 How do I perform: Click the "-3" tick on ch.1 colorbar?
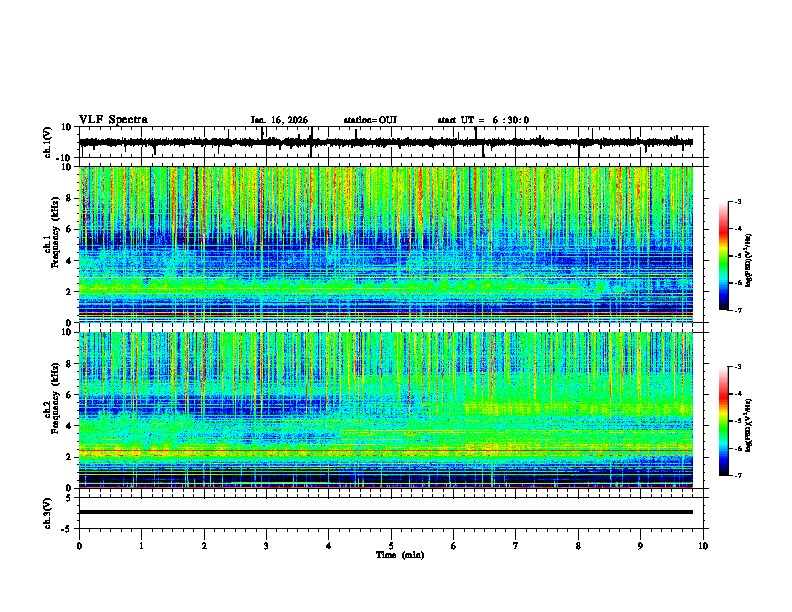pyautogui.click(x=738, y=201)
